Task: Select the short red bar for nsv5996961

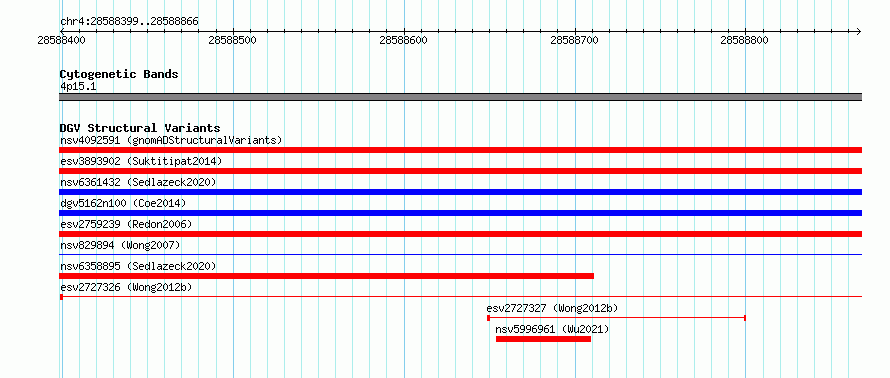Action: (543, 339)
